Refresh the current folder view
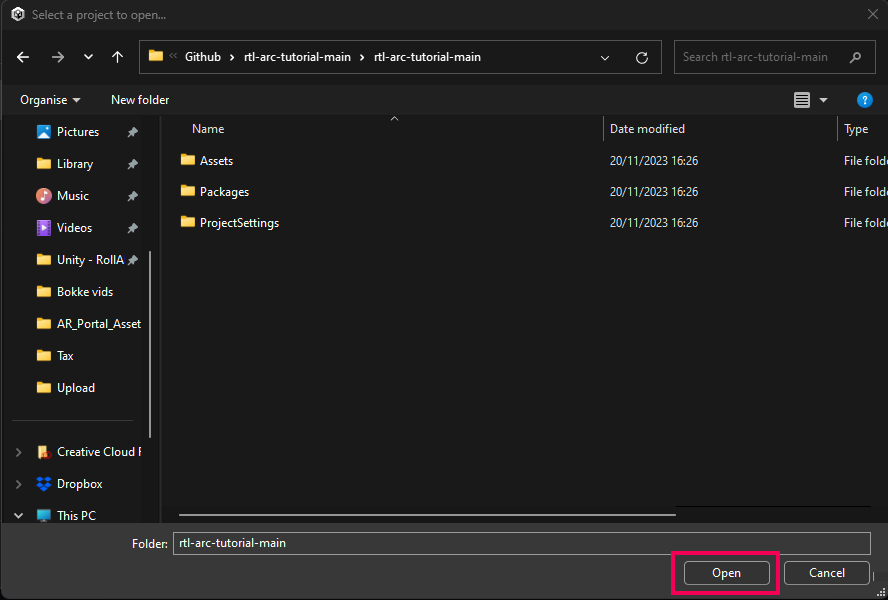 tap(641, 57)
